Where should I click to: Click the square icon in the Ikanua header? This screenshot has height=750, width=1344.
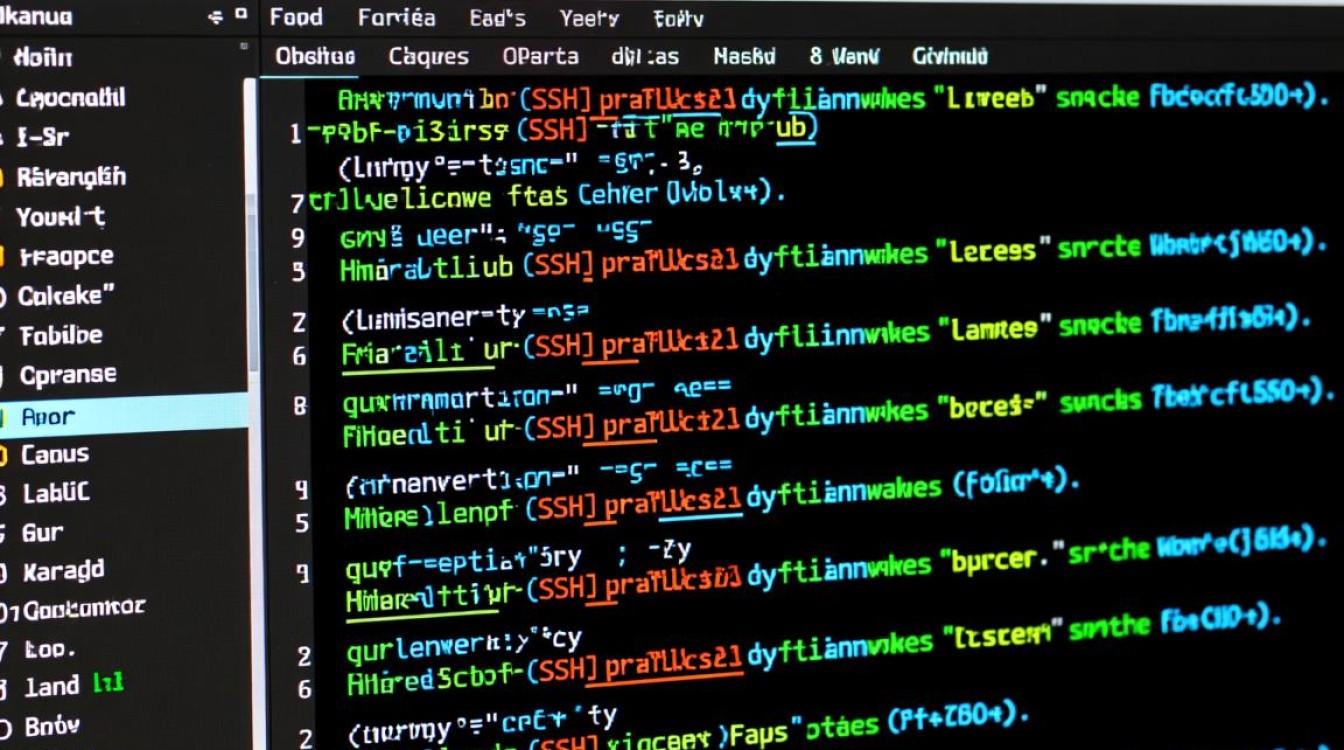(240, 15)
